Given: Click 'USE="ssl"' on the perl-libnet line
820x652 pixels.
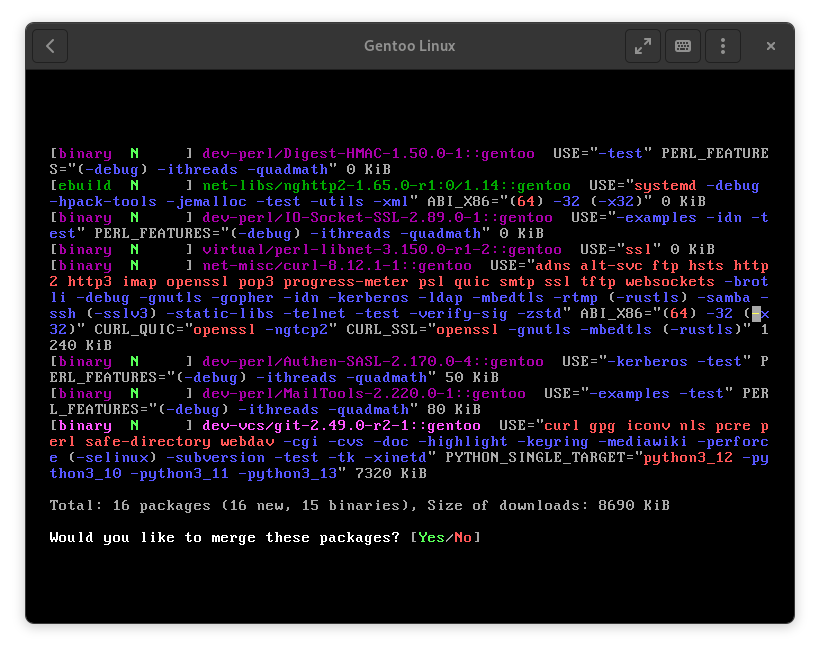Looking at the screenshot, I should click(x=620, y=249).
